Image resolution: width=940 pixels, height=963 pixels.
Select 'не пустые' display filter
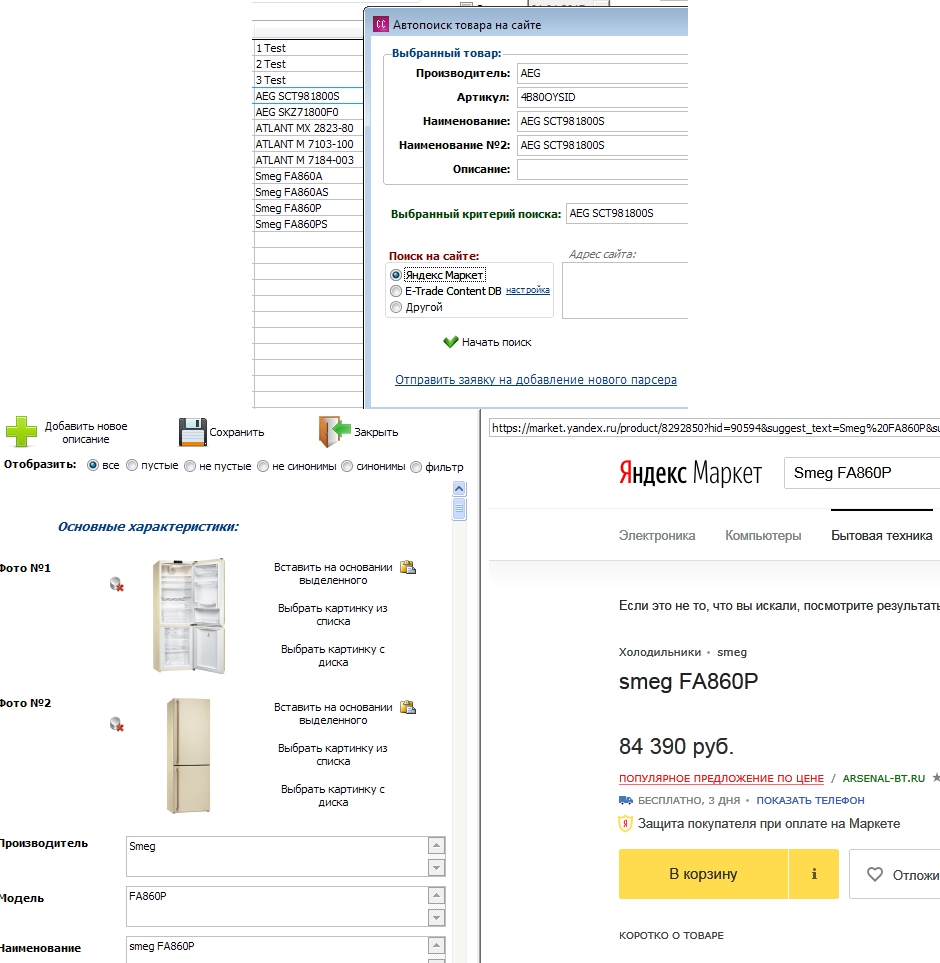(x=190, y=466)
